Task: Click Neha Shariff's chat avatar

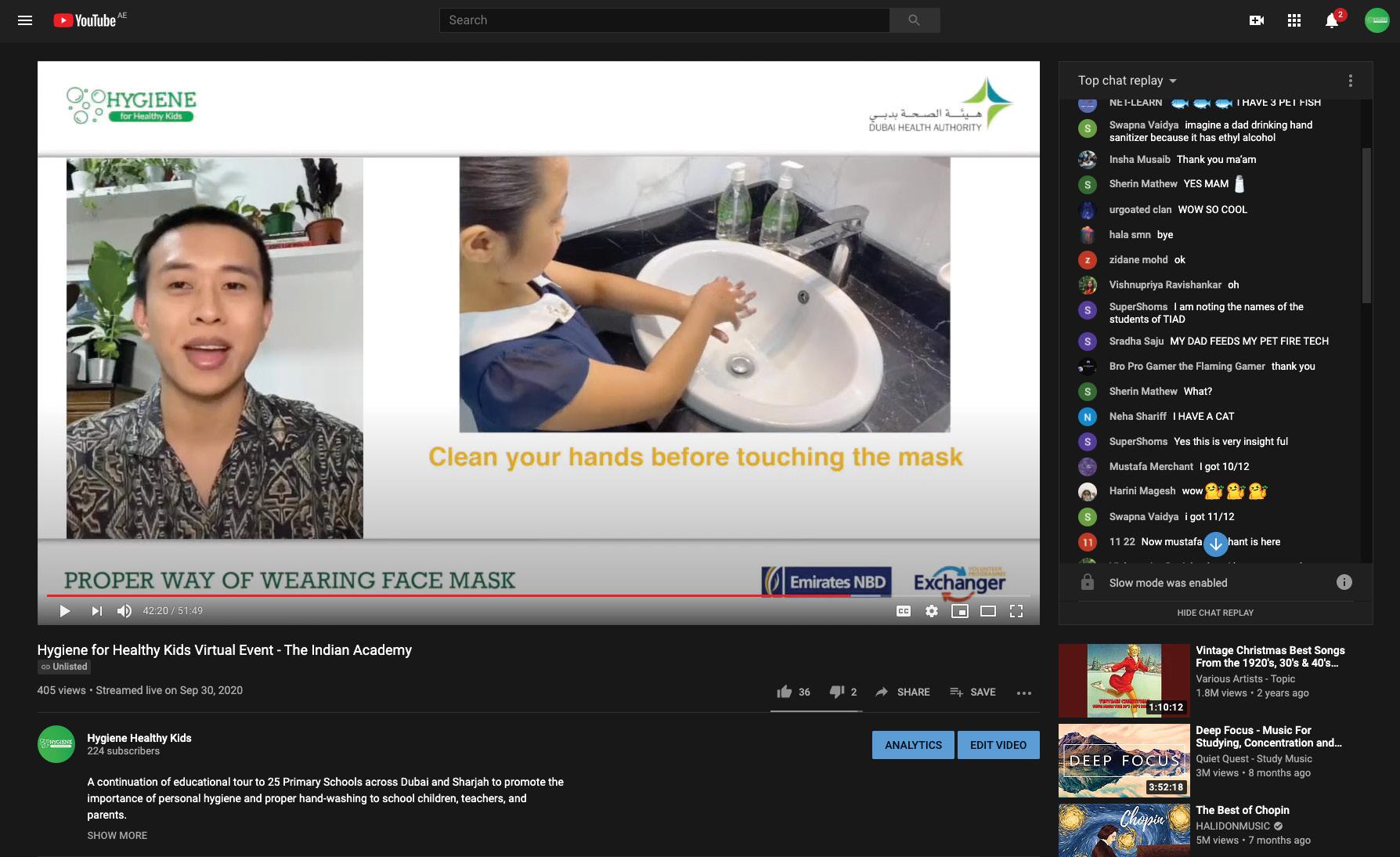Action: 1087,417
